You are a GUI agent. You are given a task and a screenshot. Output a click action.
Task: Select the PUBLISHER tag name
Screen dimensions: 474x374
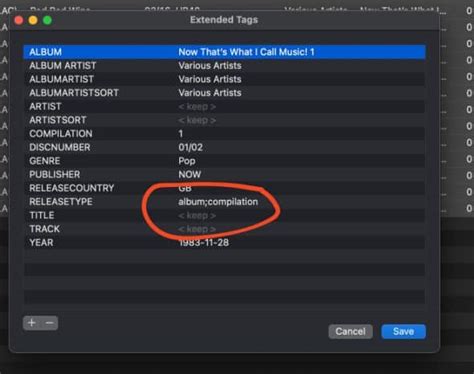[55, 175]
